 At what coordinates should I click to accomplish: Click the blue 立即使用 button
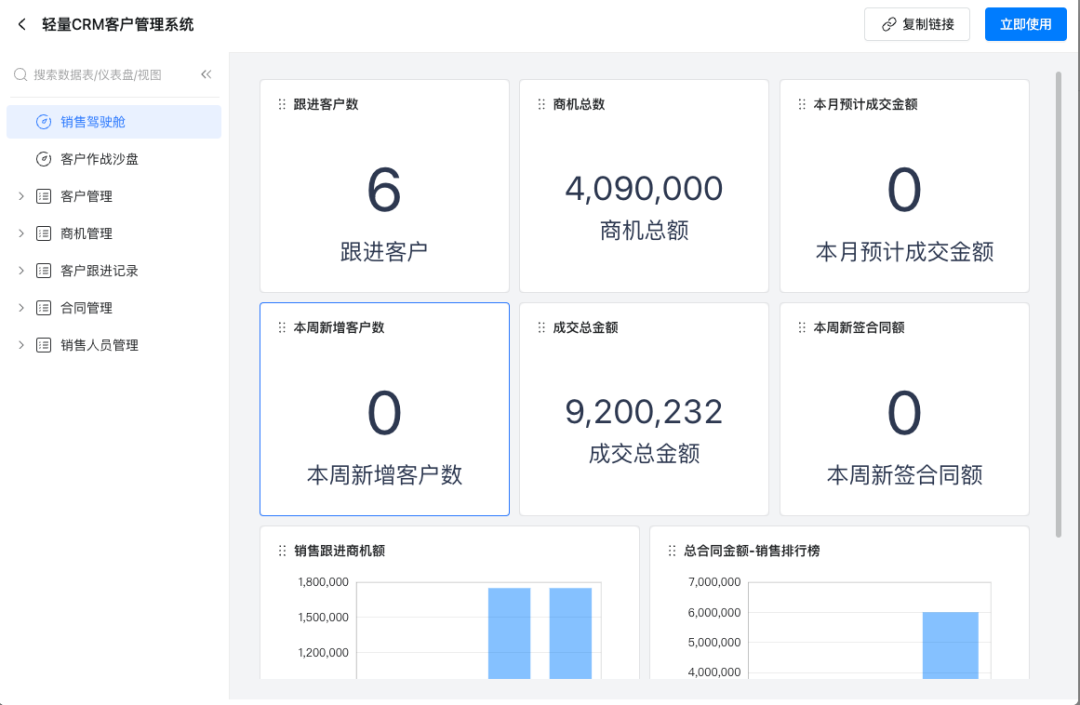1025,25
